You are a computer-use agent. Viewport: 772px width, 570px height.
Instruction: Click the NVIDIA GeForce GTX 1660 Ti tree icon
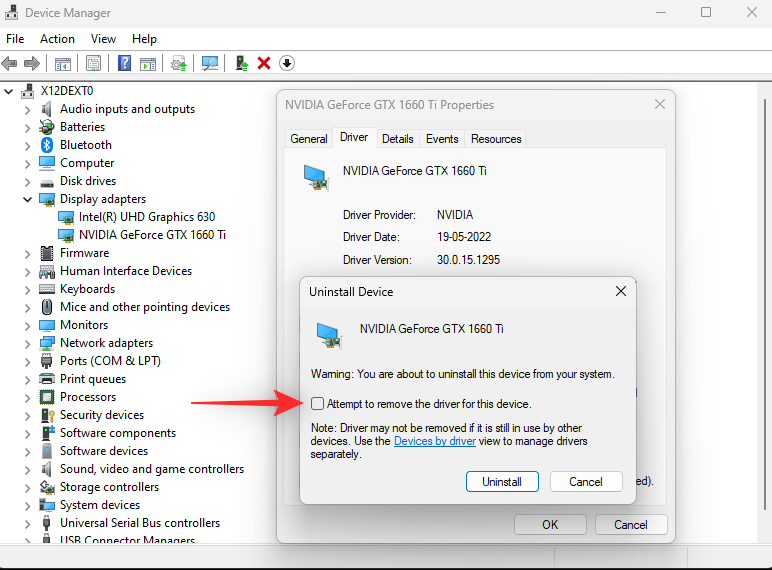[66, 235]
